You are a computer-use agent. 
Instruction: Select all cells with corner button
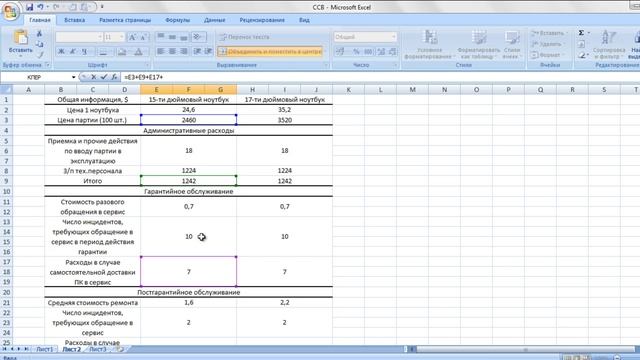point(6,89)
